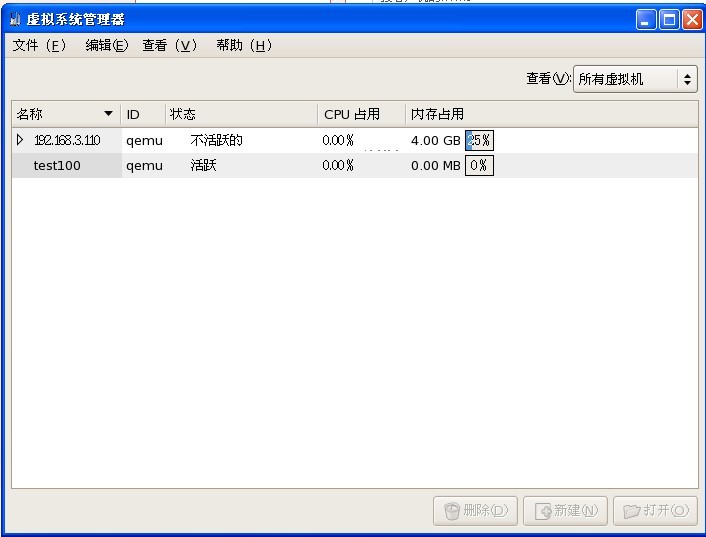Click the 0% memory usage bar
706x537 pixels.
tap(479, 166)
